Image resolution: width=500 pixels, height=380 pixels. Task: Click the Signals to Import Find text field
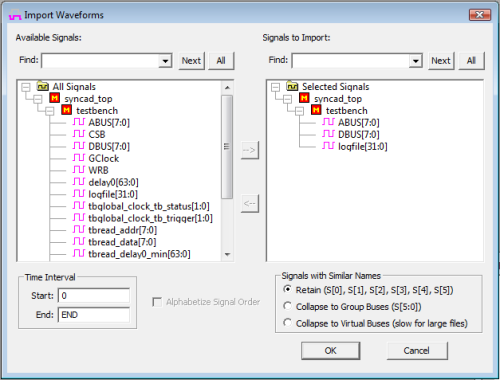351,61
